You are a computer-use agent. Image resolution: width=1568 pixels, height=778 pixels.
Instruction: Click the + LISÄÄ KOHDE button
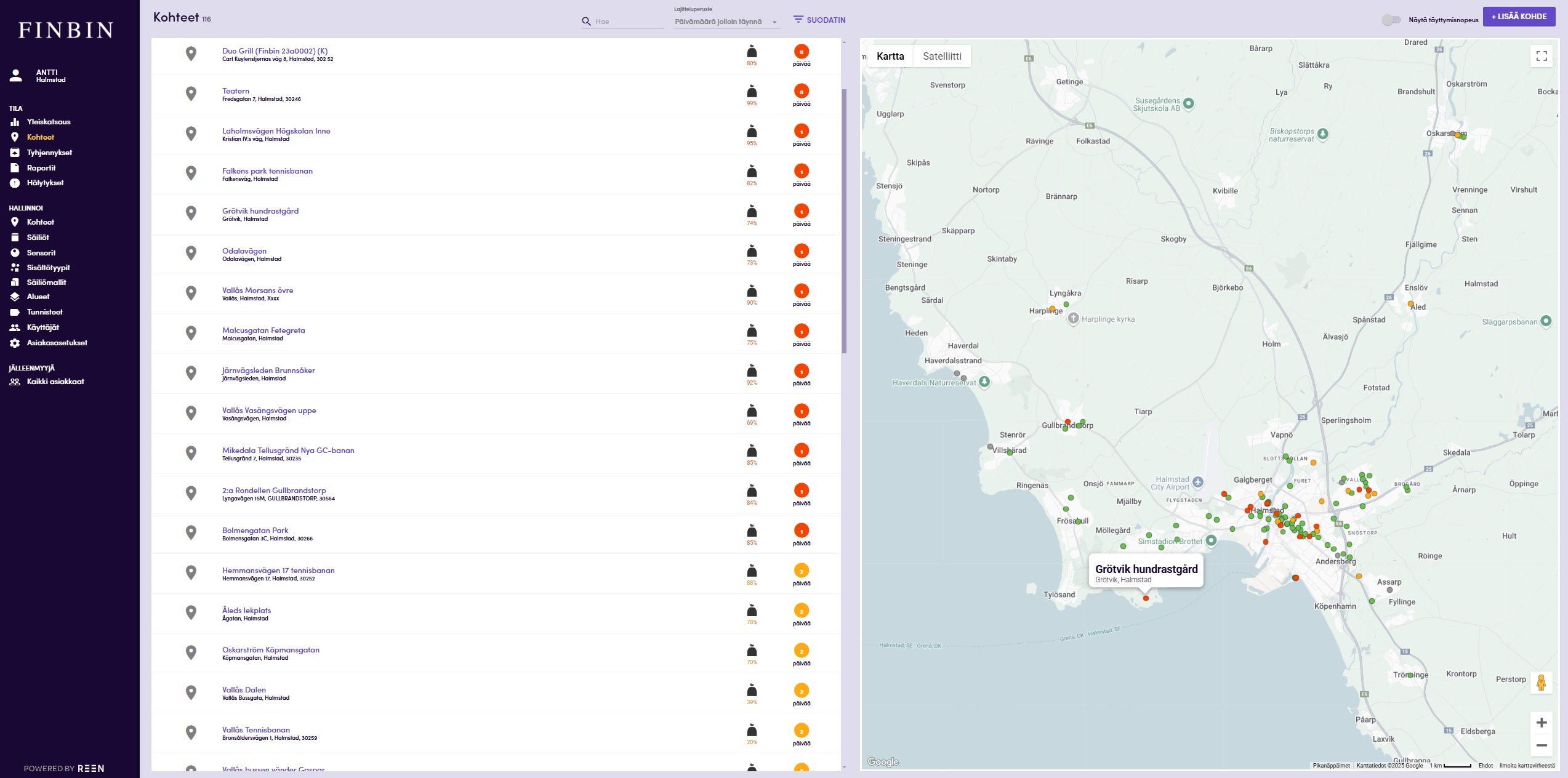(1518, 17)
